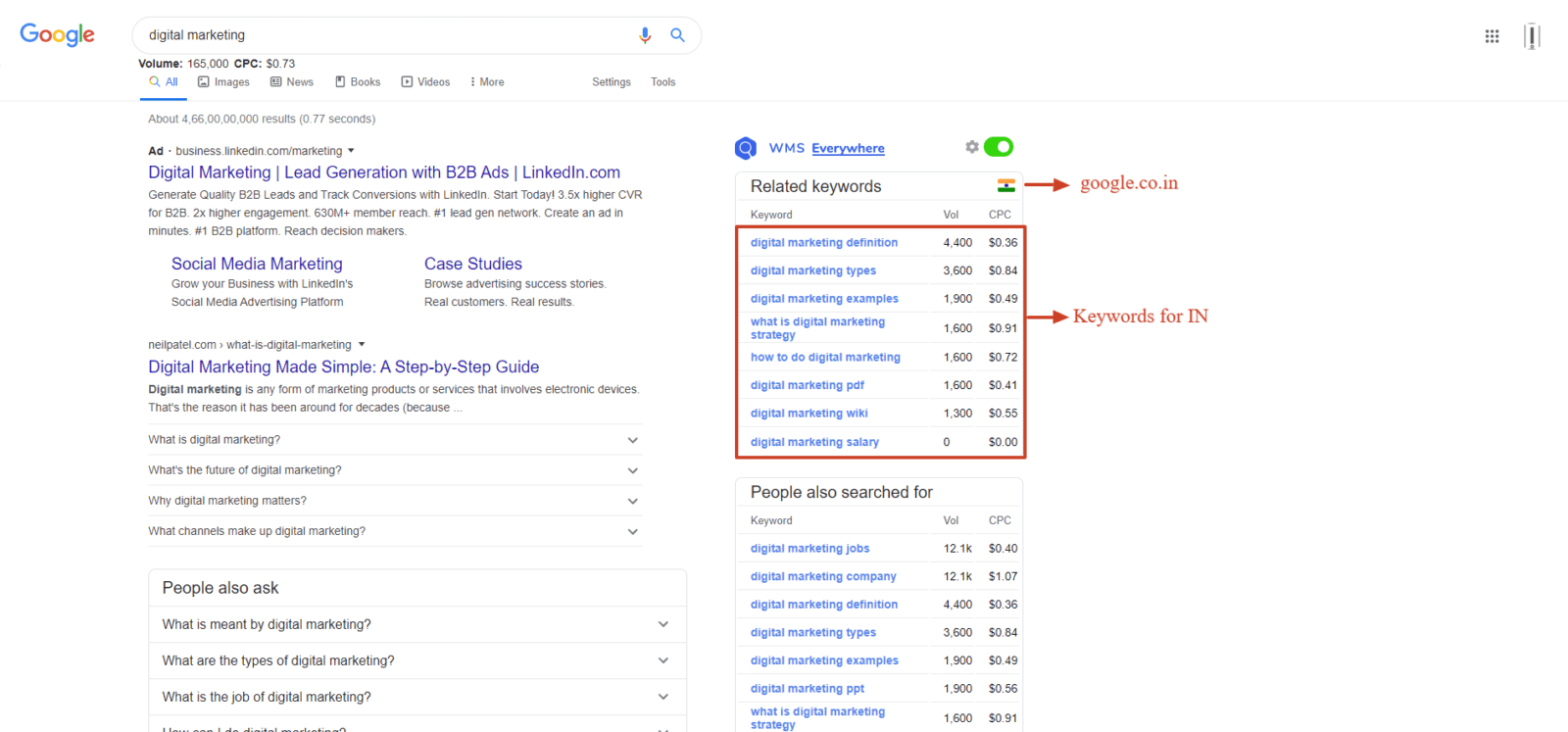Open the LinkedIn ad URL dropdown arrow
1568x732 pixels.
click(x=351, y=151)
